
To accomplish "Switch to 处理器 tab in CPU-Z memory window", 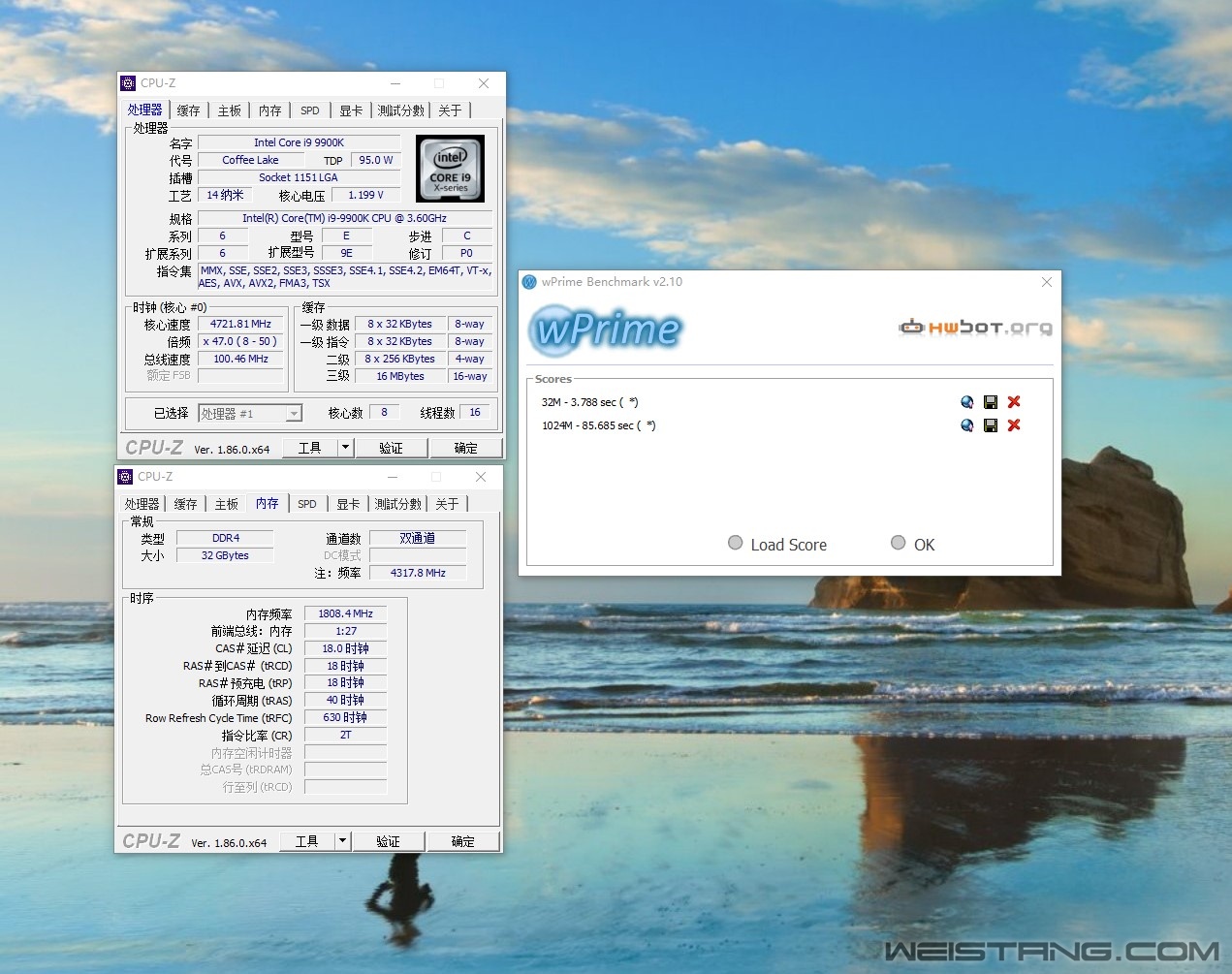I will (x=142, y=504).
